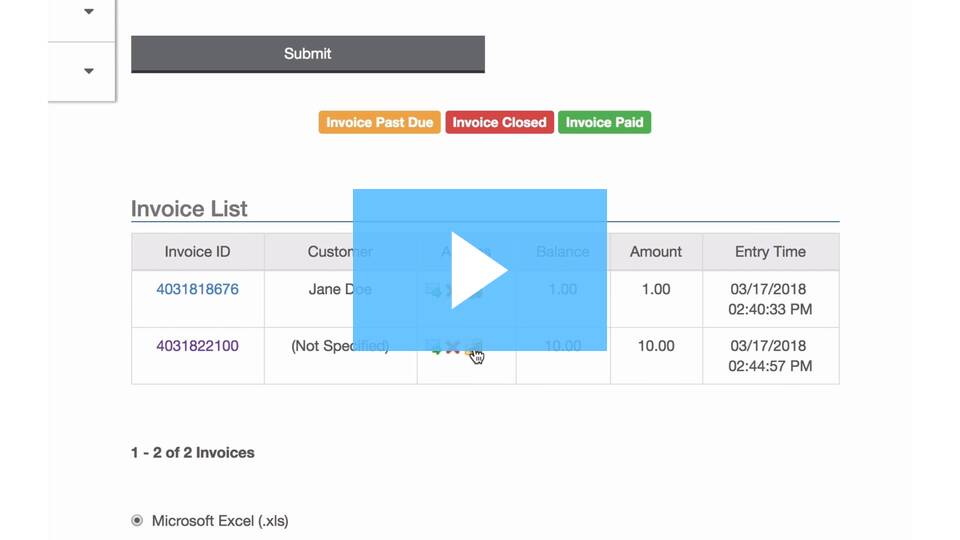Open invoice 4031818676

point(197,289)
